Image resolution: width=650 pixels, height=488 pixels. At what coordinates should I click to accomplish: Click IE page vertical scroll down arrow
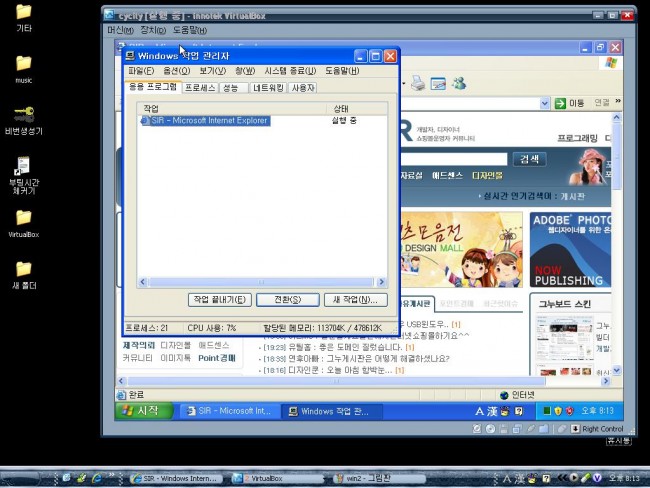616,370
